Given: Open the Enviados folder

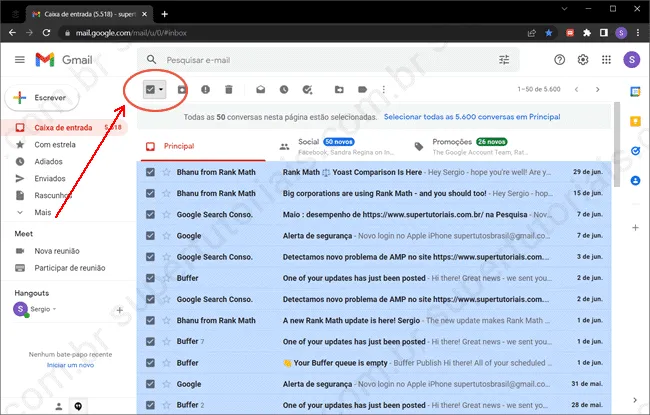Looking at the screenshot, I should (50, 179).
